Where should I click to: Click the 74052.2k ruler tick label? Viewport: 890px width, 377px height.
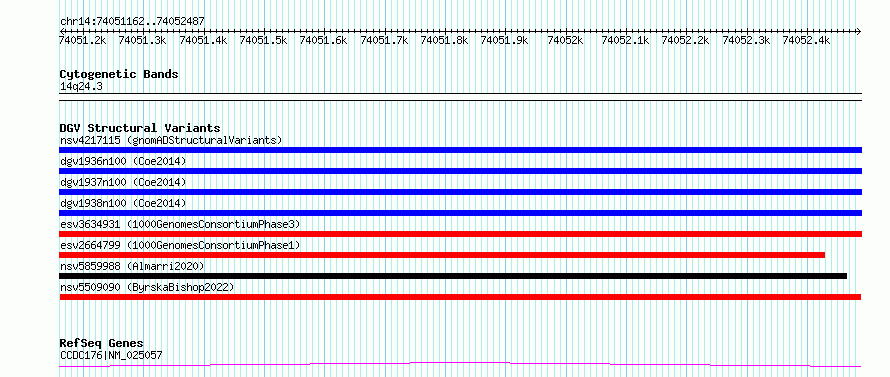click(x=686, y=40)
